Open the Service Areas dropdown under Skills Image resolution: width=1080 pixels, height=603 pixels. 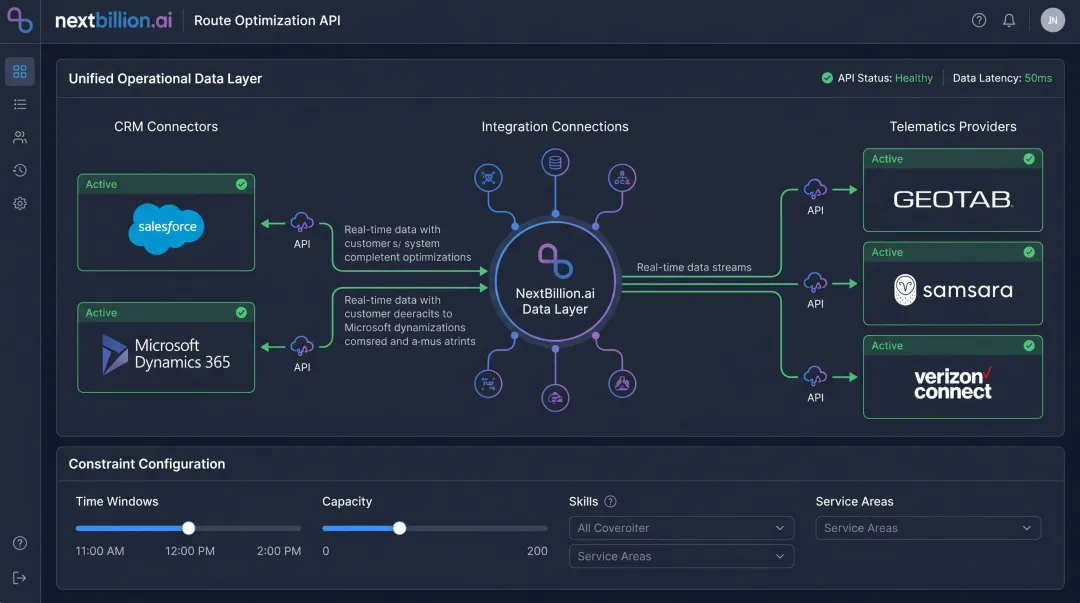pos(681,556)
